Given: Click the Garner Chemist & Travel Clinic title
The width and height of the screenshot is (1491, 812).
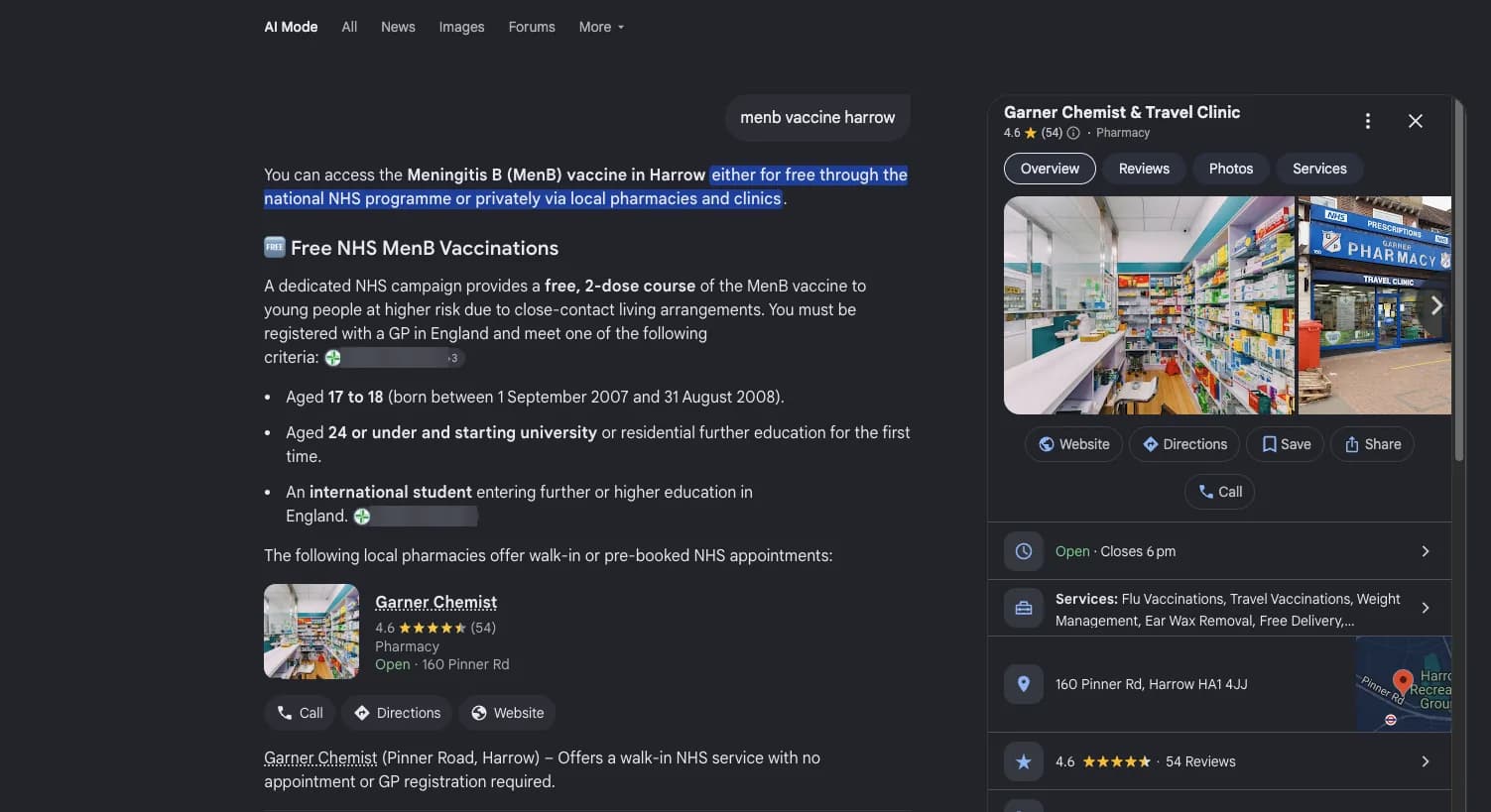Looking at the screenshot, I should pyautogui.click(x=1122, y=112).
